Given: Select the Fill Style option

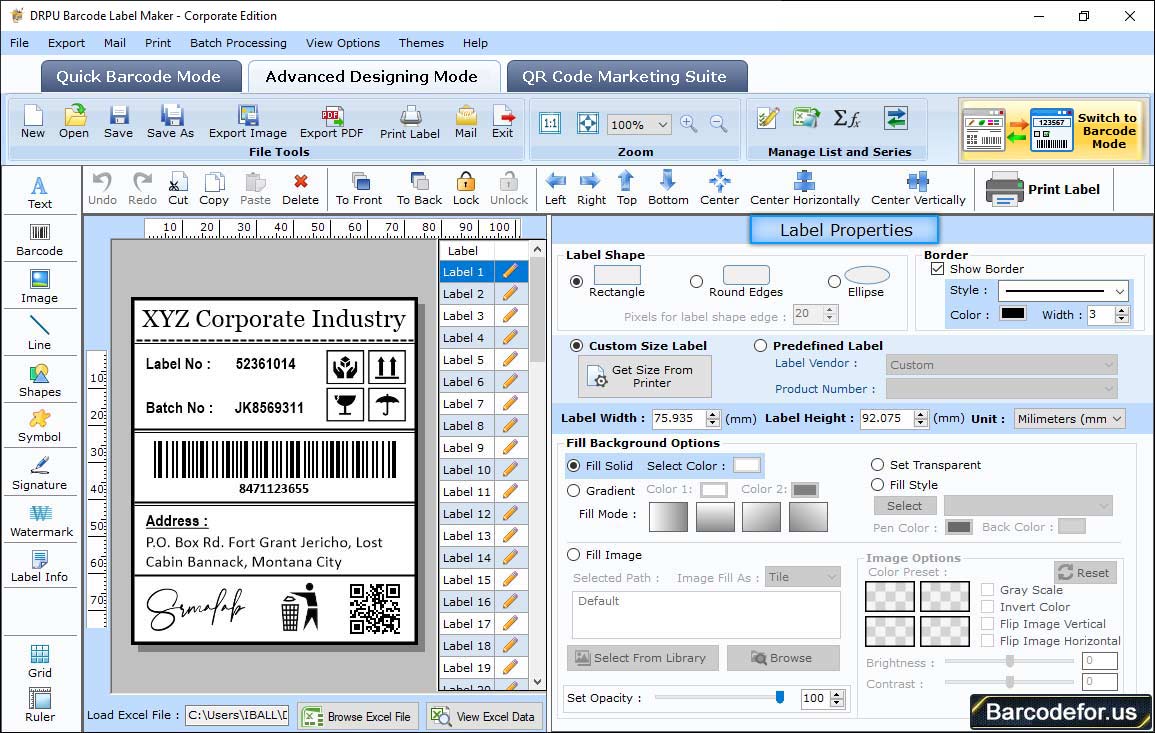Looking at the screenshot, I should [877, 485].
